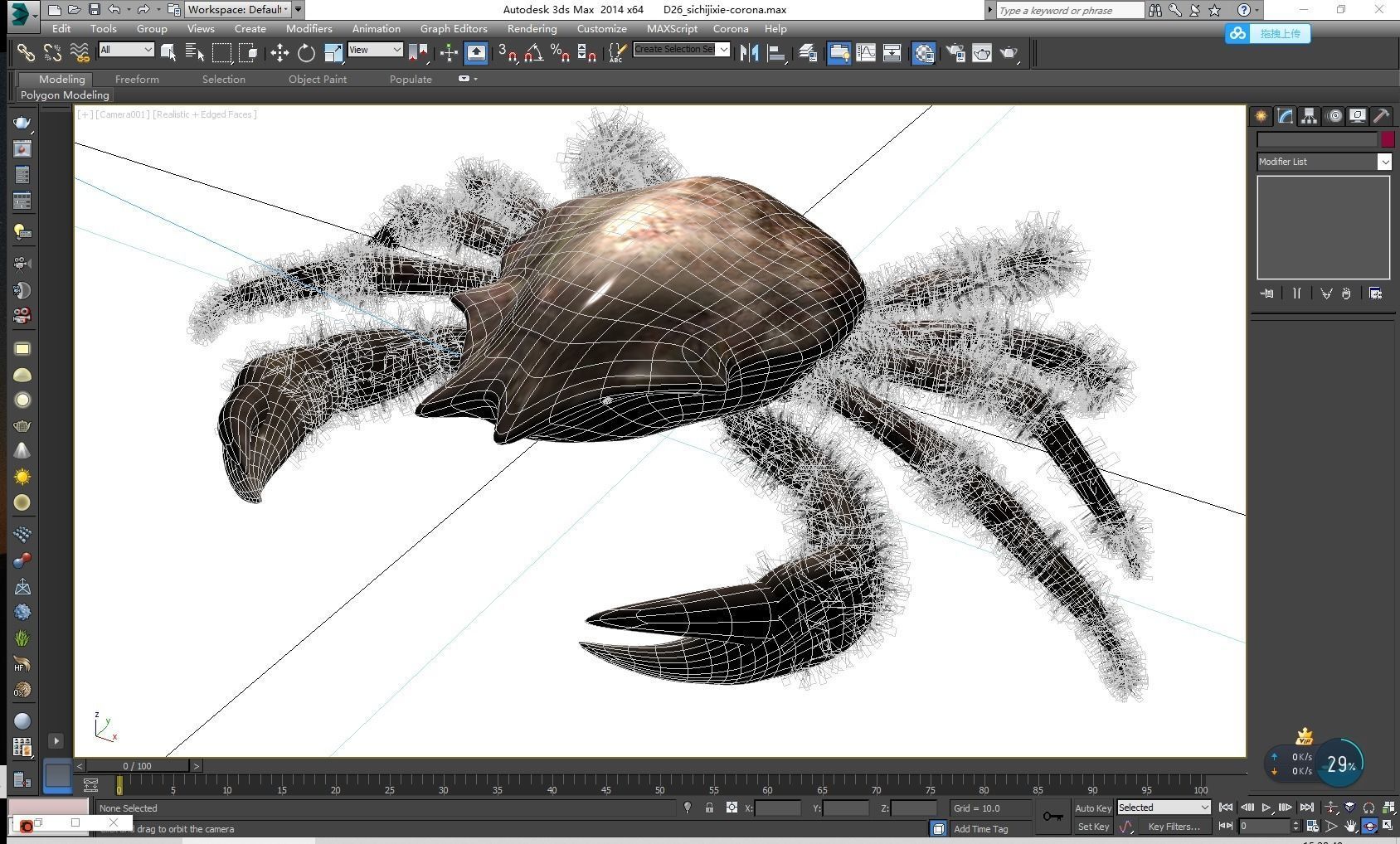
Task: Switch to the Utilities hammer panel
Action: tap(1382, 116)
